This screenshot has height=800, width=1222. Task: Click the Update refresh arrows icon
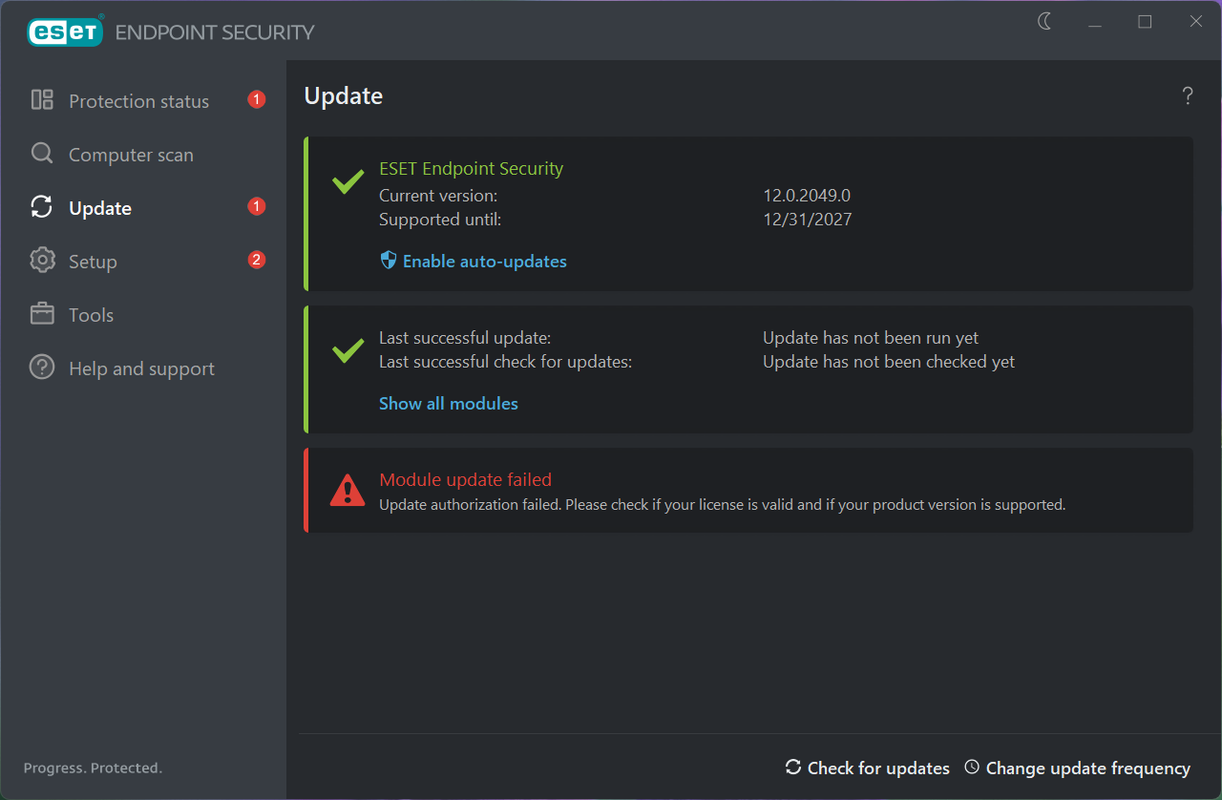[42, 207]
